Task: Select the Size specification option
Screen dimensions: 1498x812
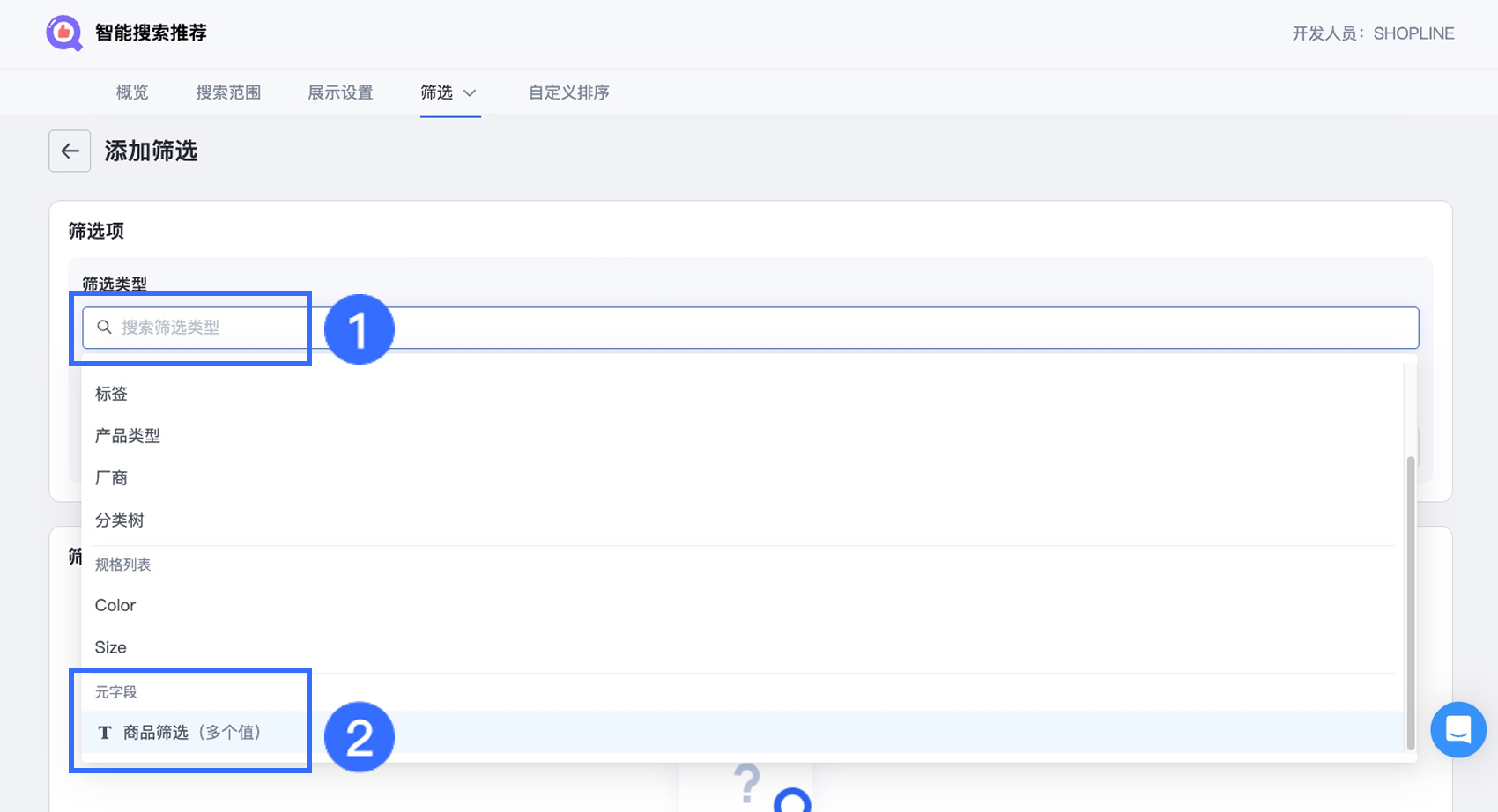Action: (111, 647)
